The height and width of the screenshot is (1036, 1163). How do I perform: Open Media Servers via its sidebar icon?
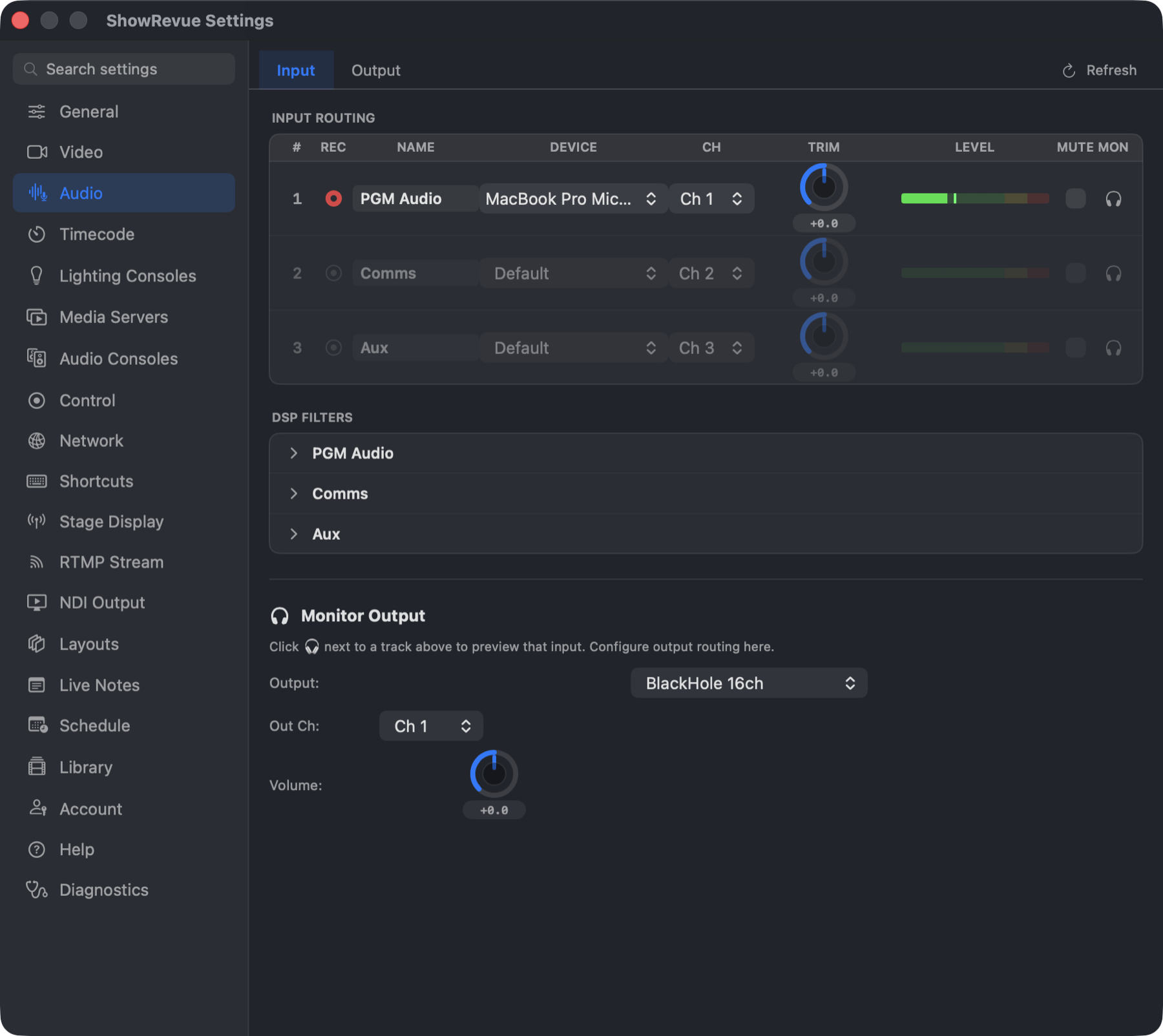point(37,317)
